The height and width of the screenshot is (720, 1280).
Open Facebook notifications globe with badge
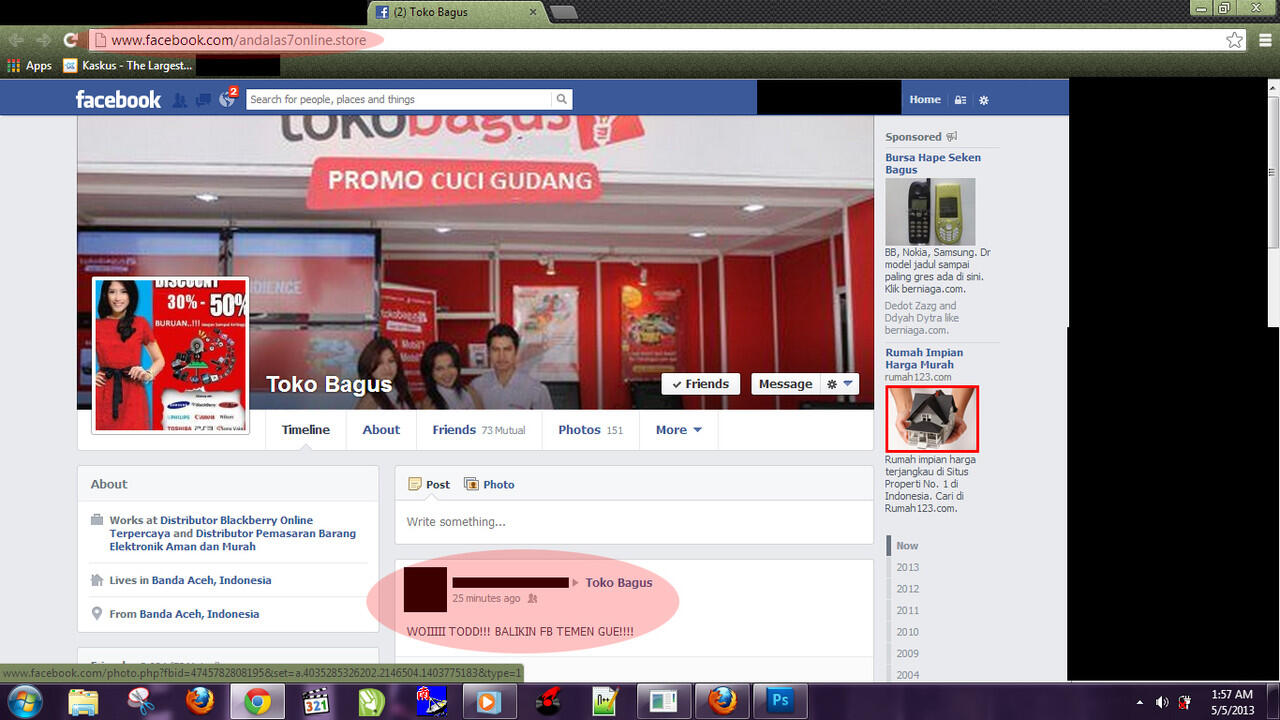click(x=227, y=99)
